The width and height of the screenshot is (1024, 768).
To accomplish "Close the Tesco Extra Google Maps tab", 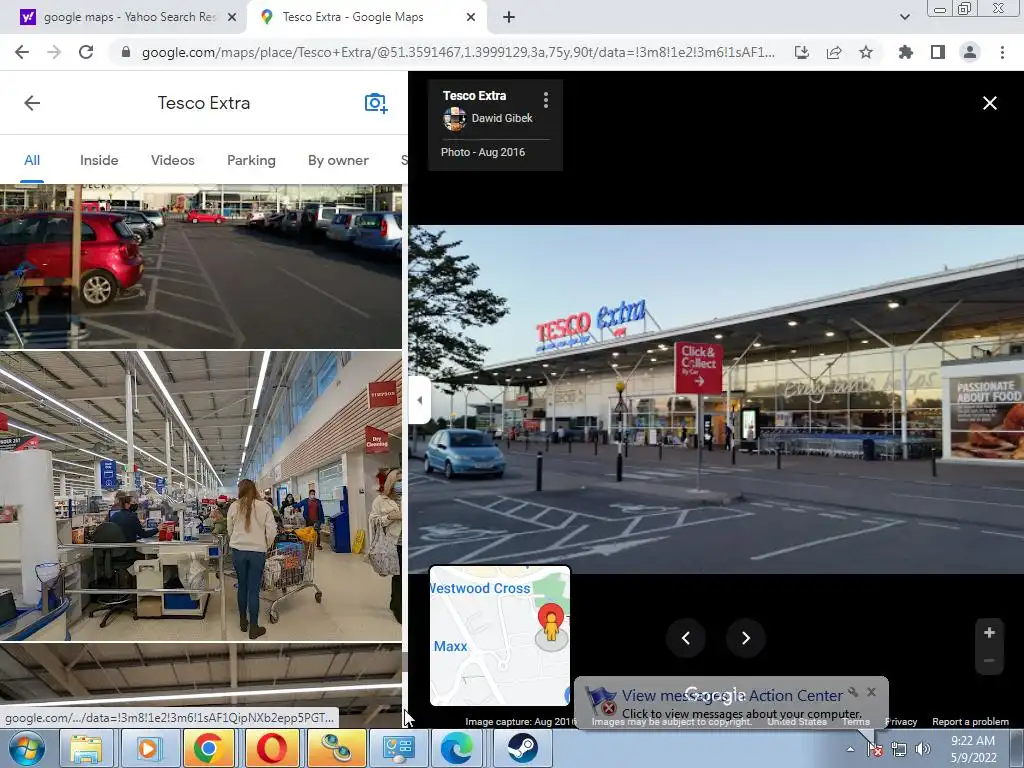I will [x=471, y=18].
